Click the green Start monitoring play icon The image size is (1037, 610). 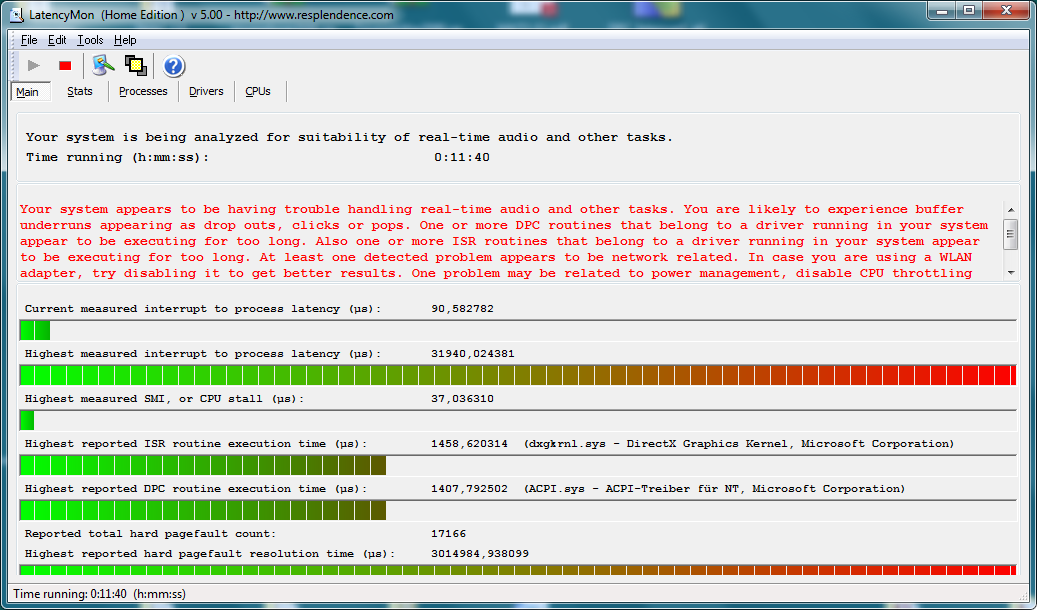tap(33, 65)
